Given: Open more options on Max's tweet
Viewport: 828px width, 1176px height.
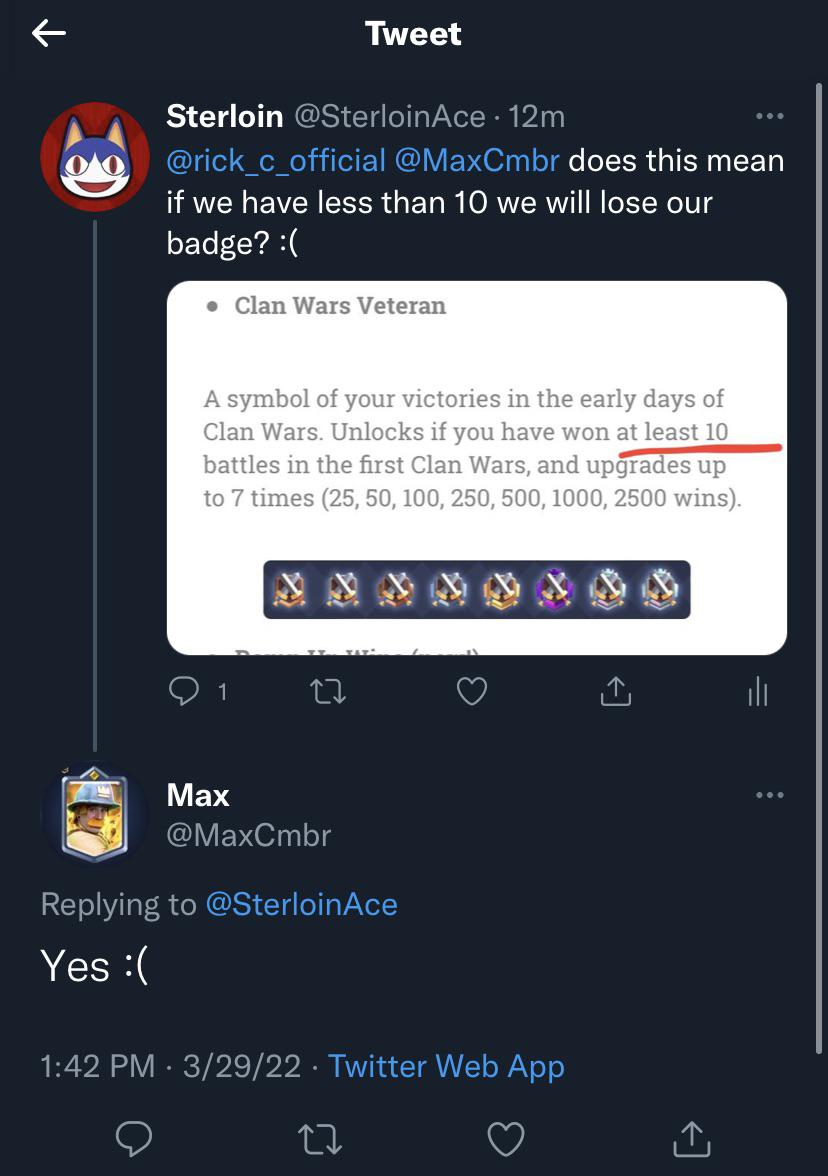Looking at the screenshot, I should 770,794.
